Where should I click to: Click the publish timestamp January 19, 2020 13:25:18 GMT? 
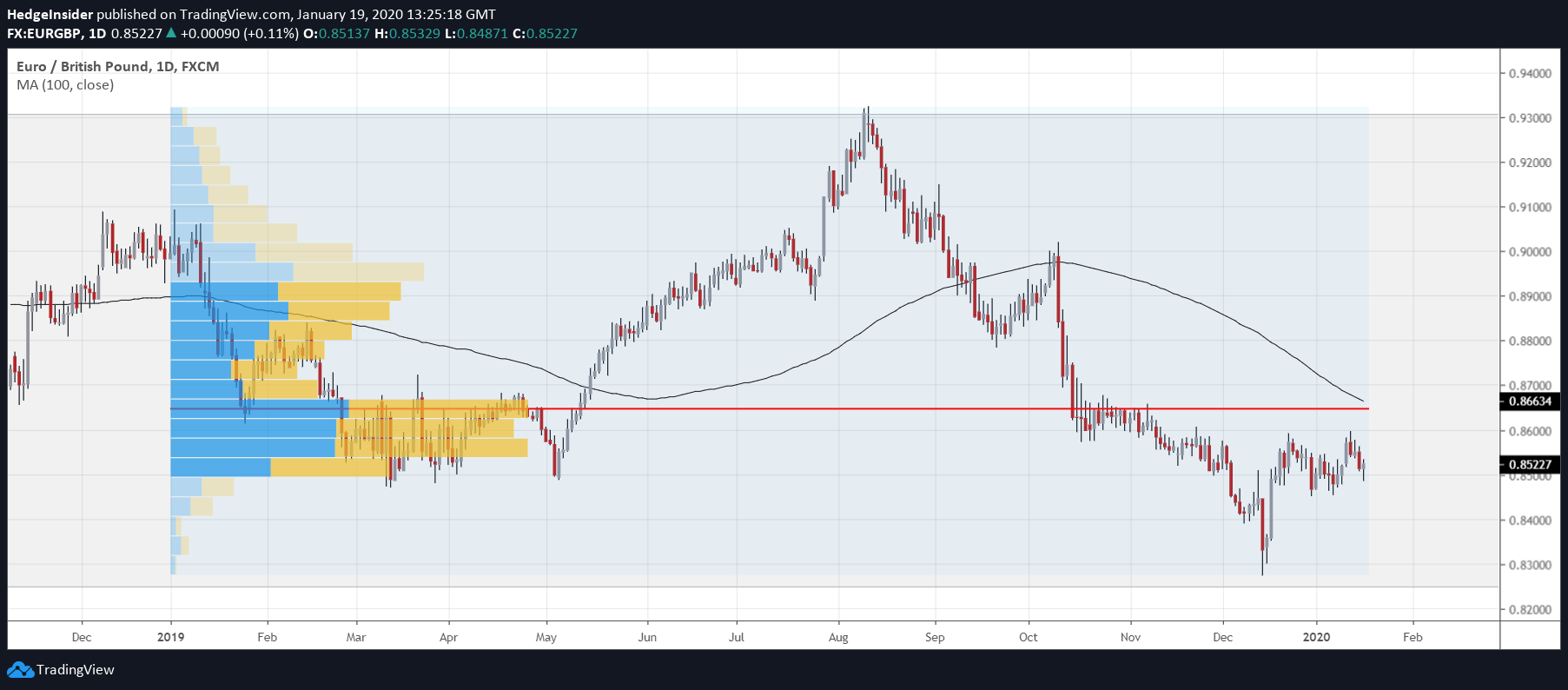point(396,15)
